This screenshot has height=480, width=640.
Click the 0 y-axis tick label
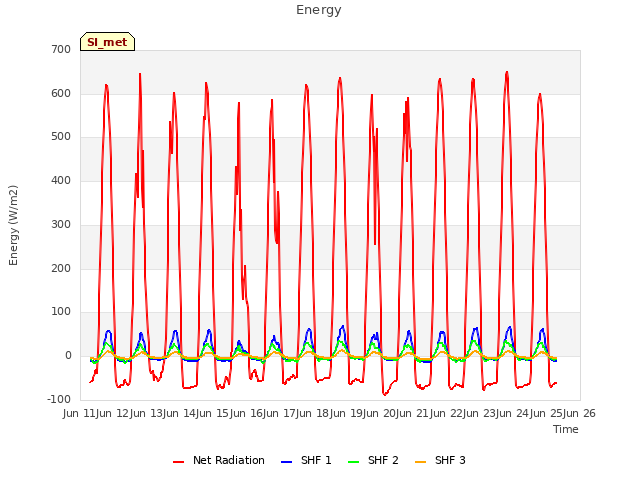[68, 356]
